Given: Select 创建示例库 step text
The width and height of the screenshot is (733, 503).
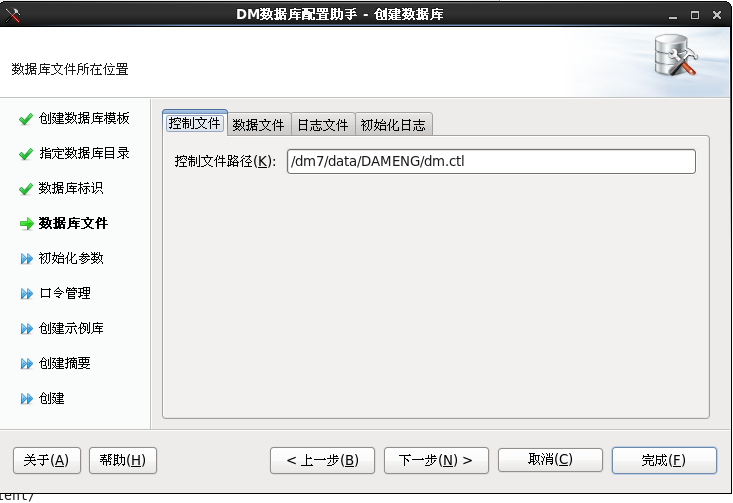Looking at the screenshot, I should (x=71, y=329).
